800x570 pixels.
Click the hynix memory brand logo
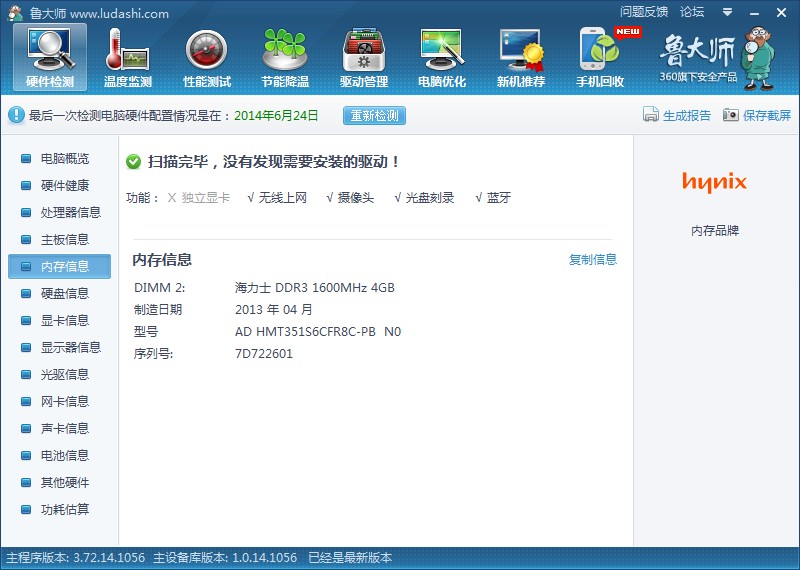714,182
